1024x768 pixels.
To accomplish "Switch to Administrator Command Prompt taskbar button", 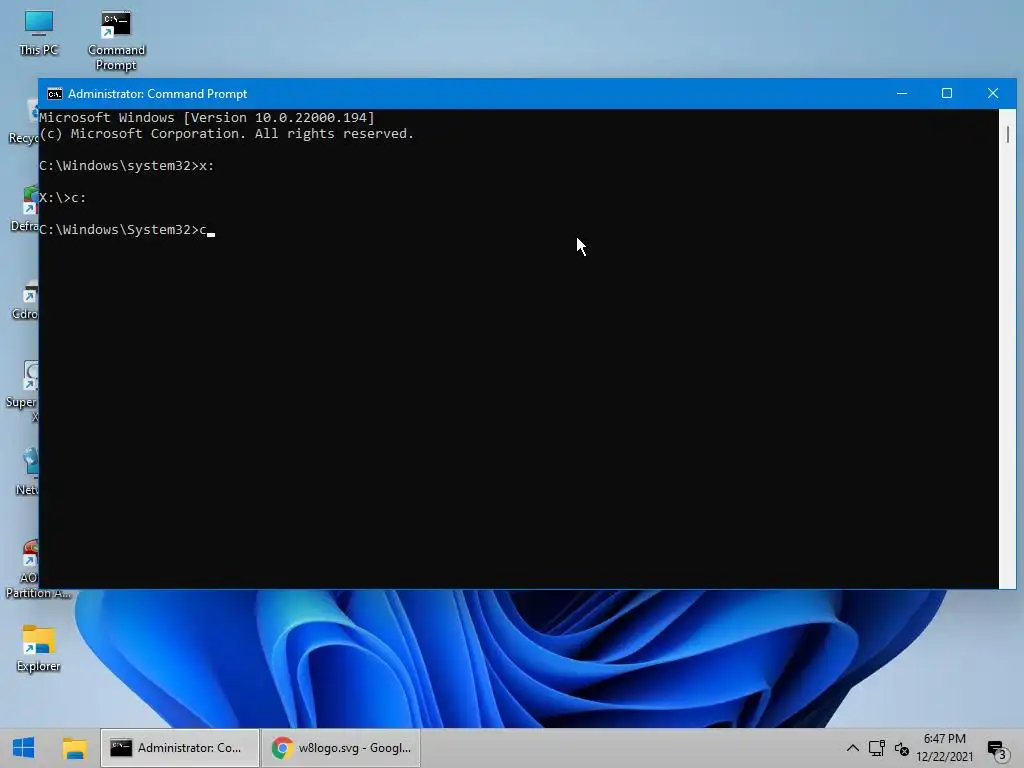I will point(180,748).
